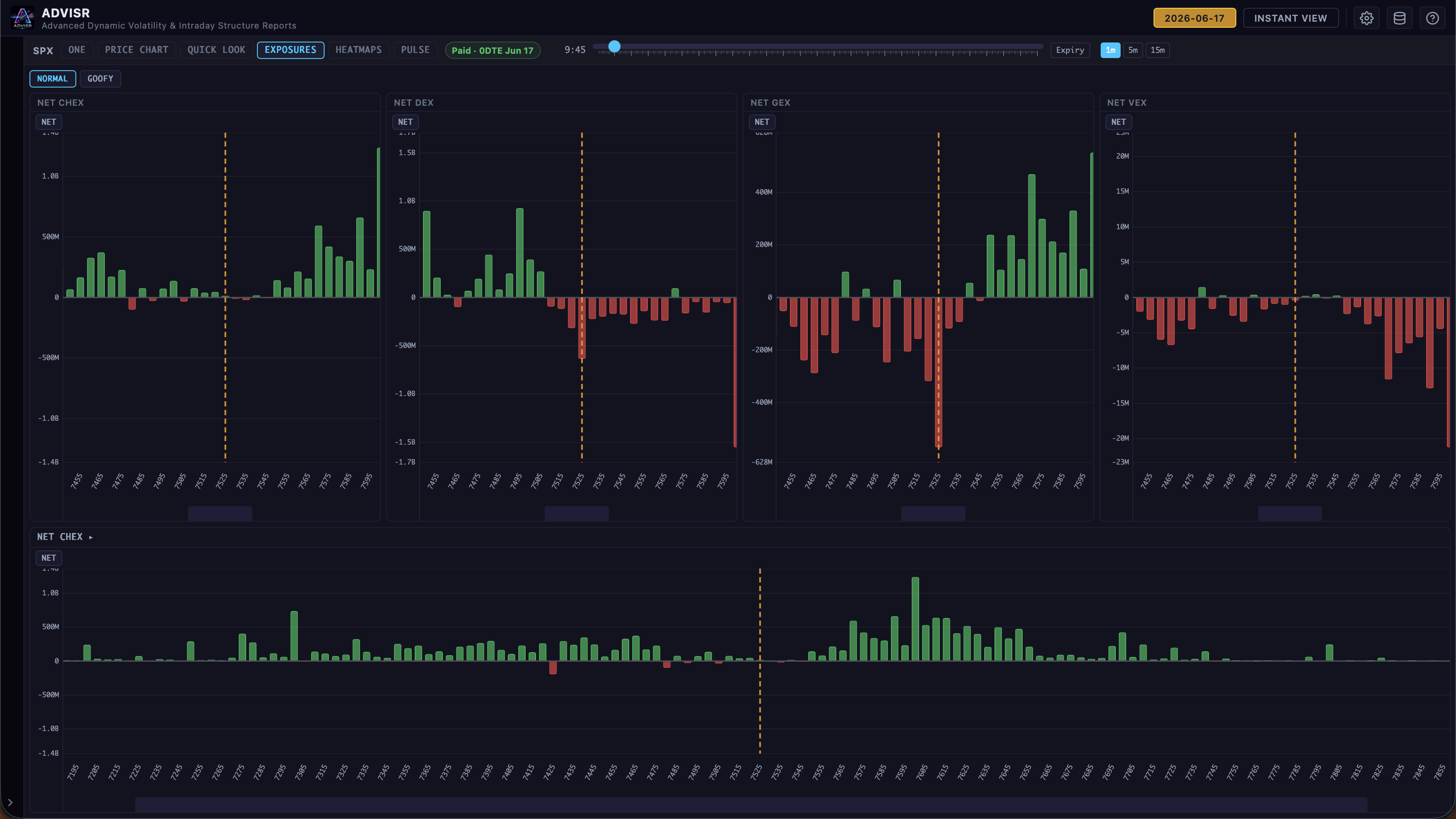Open the PULSE tab

416,50
